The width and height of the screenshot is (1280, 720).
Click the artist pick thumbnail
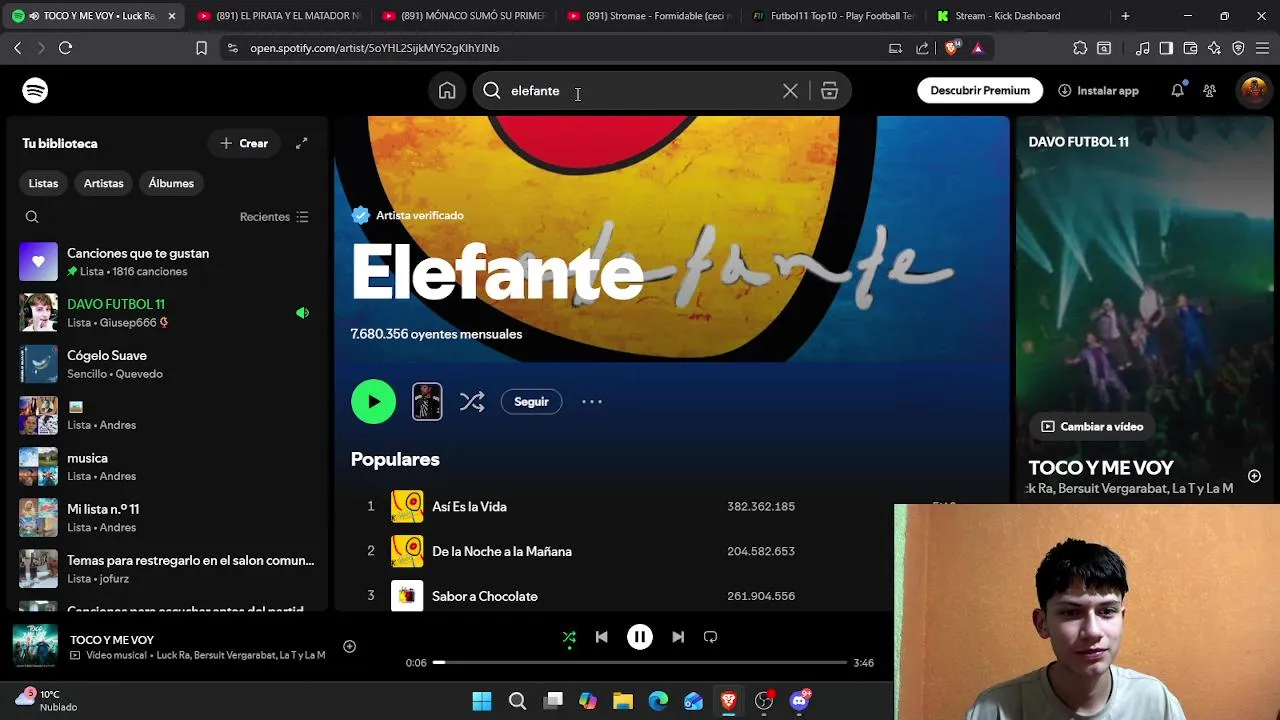click(427, 402)
